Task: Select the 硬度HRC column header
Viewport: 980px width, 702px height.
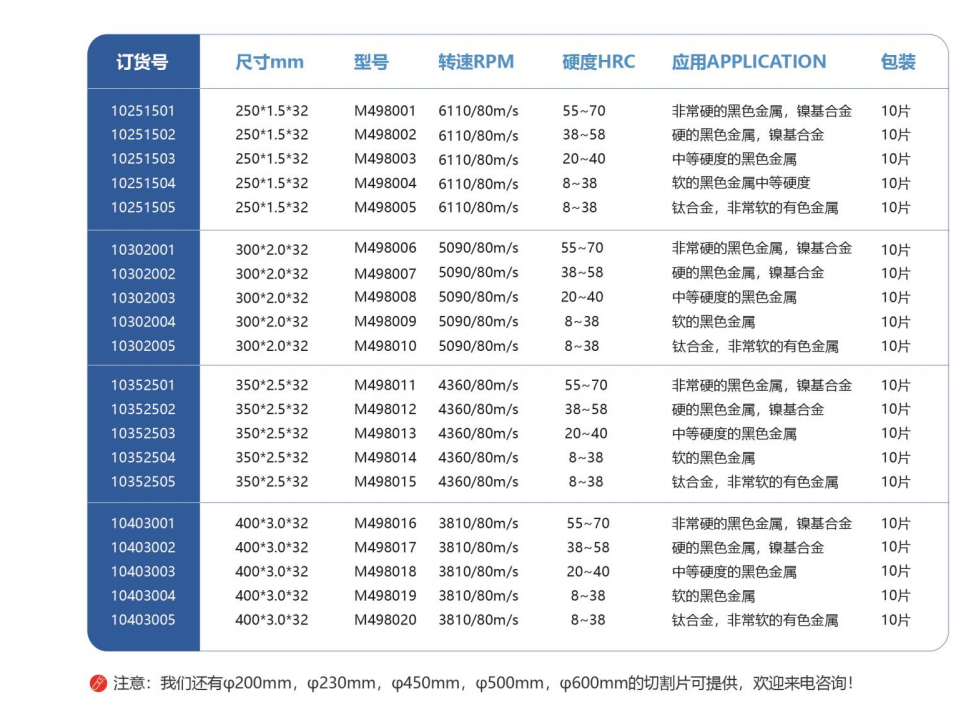Action: tap(598, 62)
